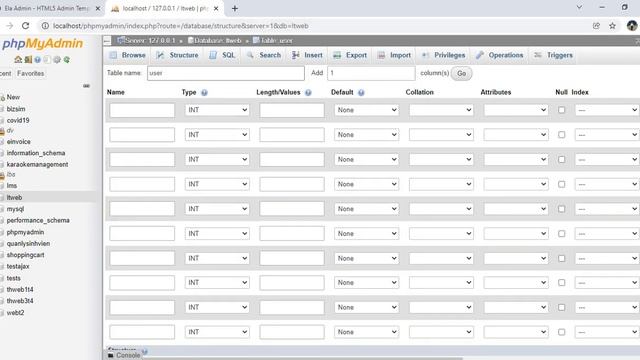Open Type INT dropdown in first row
The width and height of the screenshot is (640, 360).
pyautogui.click(x=217, y=110)
